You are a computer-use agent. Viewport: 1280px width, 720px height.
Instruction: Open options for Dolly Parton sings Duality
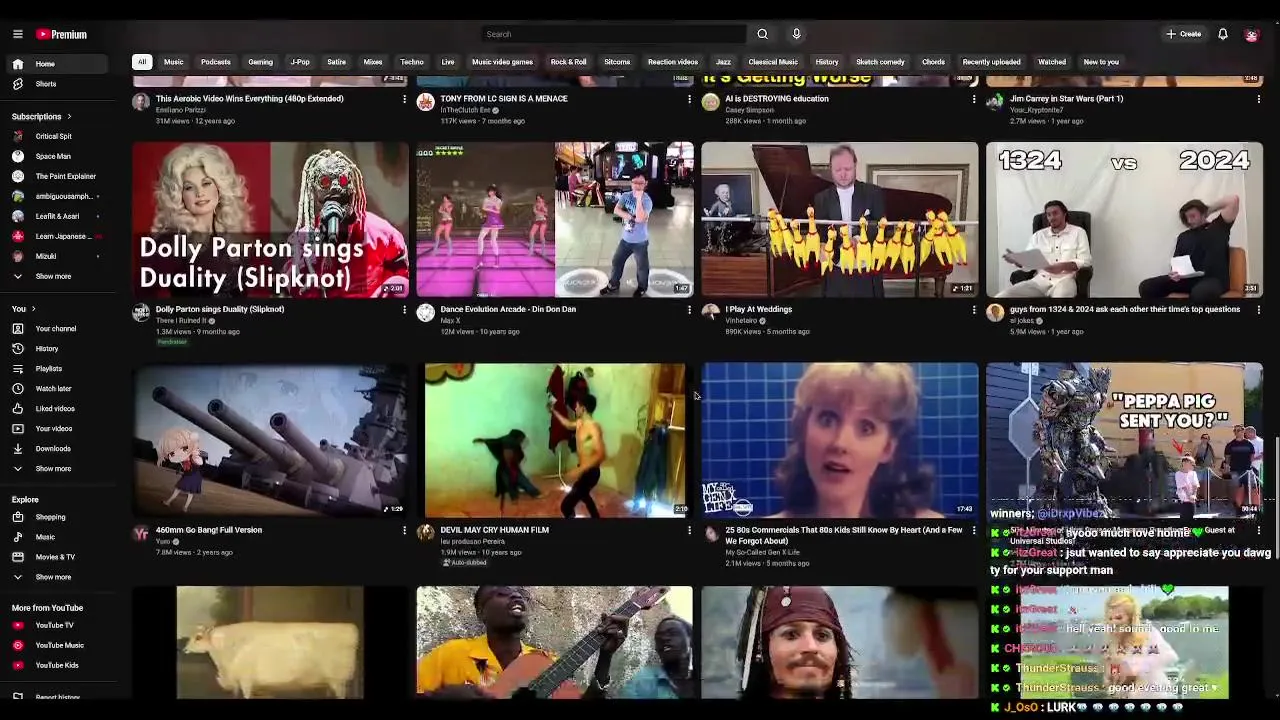[x=404, y=310]
